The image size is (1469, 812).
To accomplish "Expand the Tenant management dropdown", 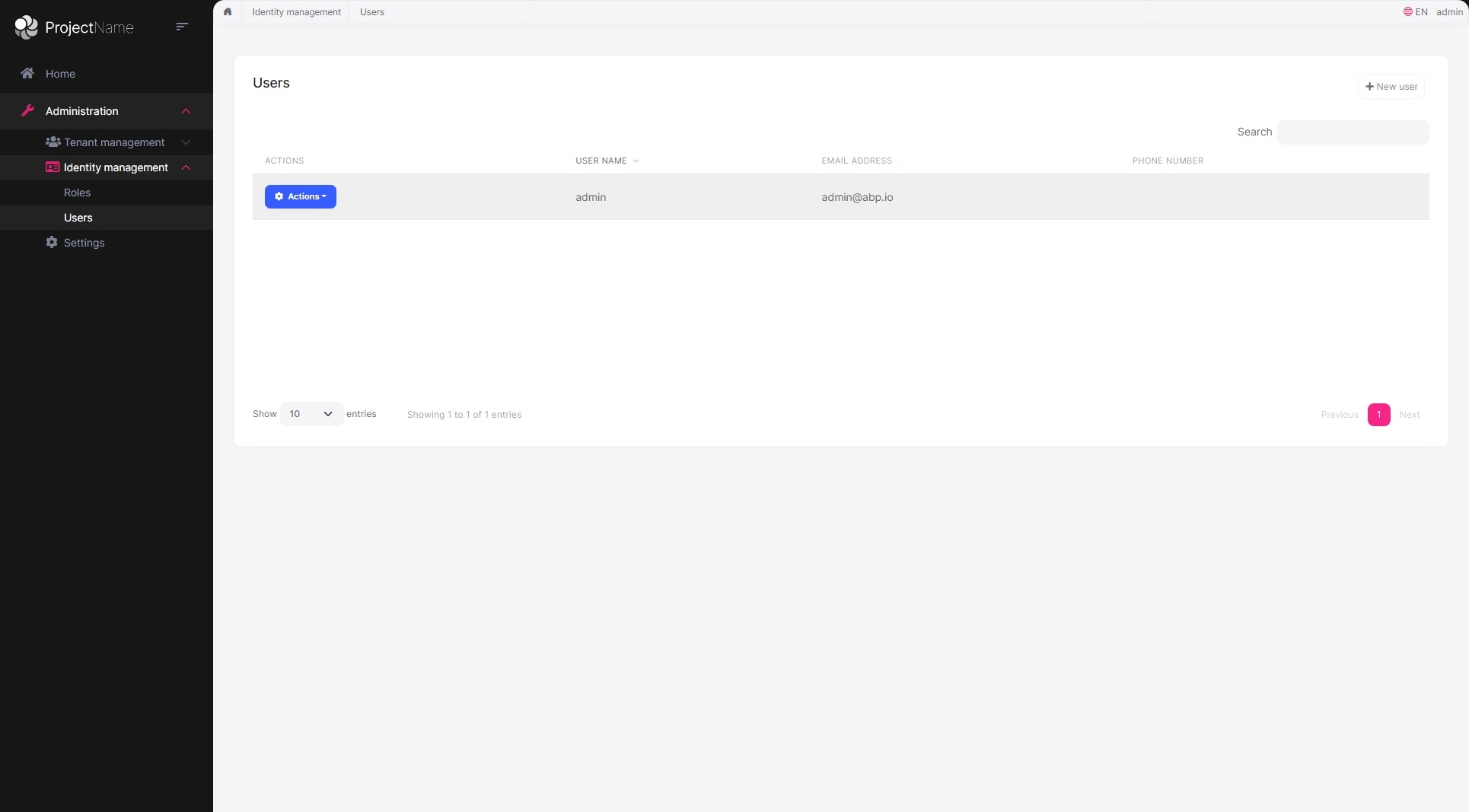I will point(186,142).
